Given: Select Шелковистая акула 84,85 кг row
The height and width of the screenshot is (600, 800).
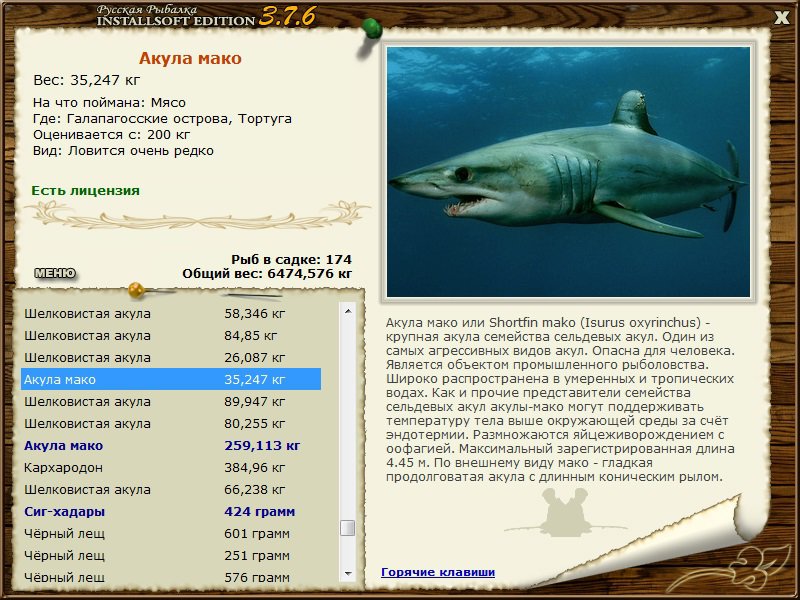Looking at the screenshot, I should (x=171, y=336).
